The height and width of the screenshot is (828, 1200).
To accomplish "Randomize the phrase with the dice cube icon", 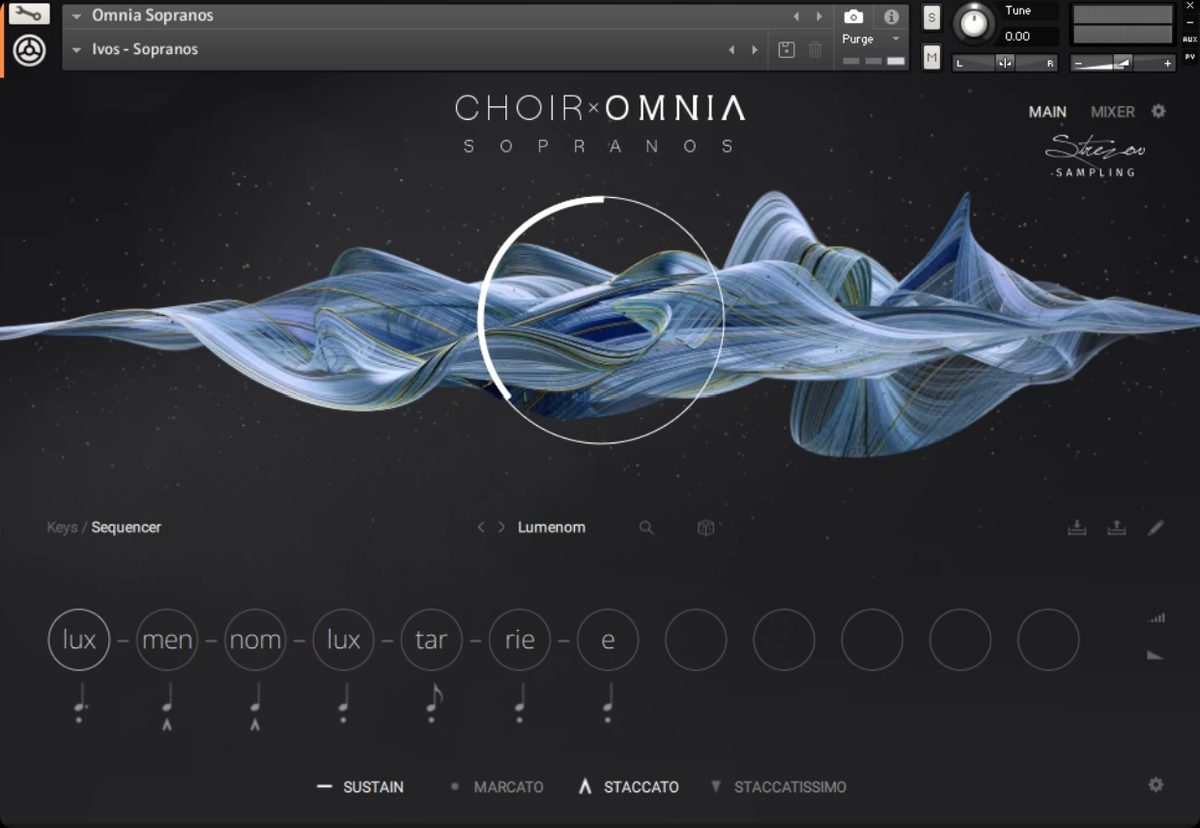I will tap(706, 527).
